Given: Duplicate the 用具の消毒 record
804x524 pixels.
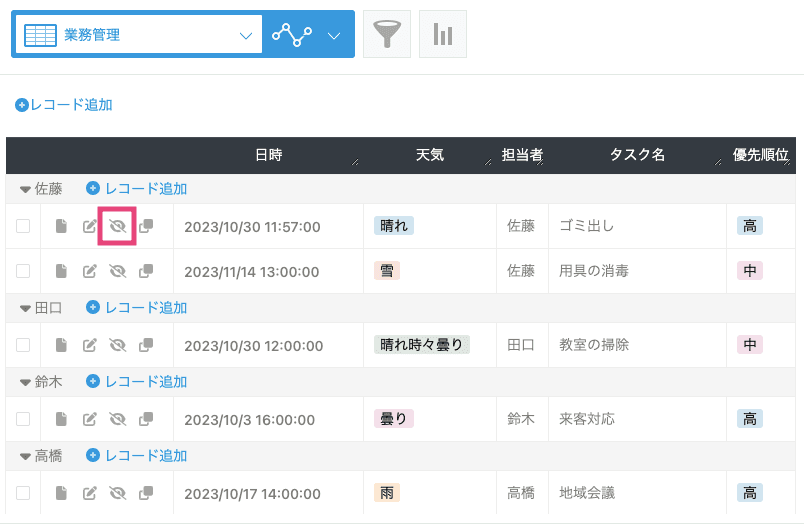Looking at the screenshot, I should coord(146,271).
